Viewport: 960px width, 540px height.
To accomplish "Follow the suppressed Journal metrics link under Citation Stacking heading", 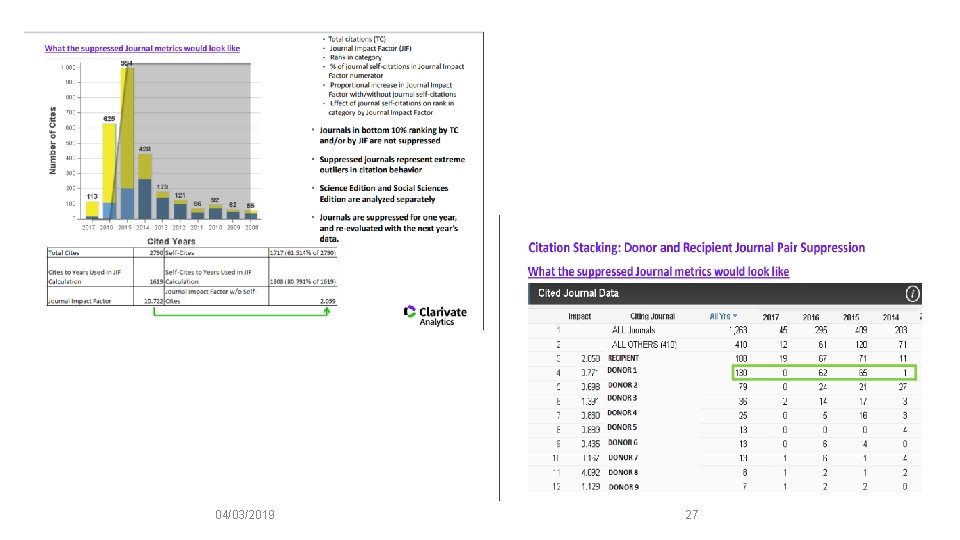I will 658,272.
